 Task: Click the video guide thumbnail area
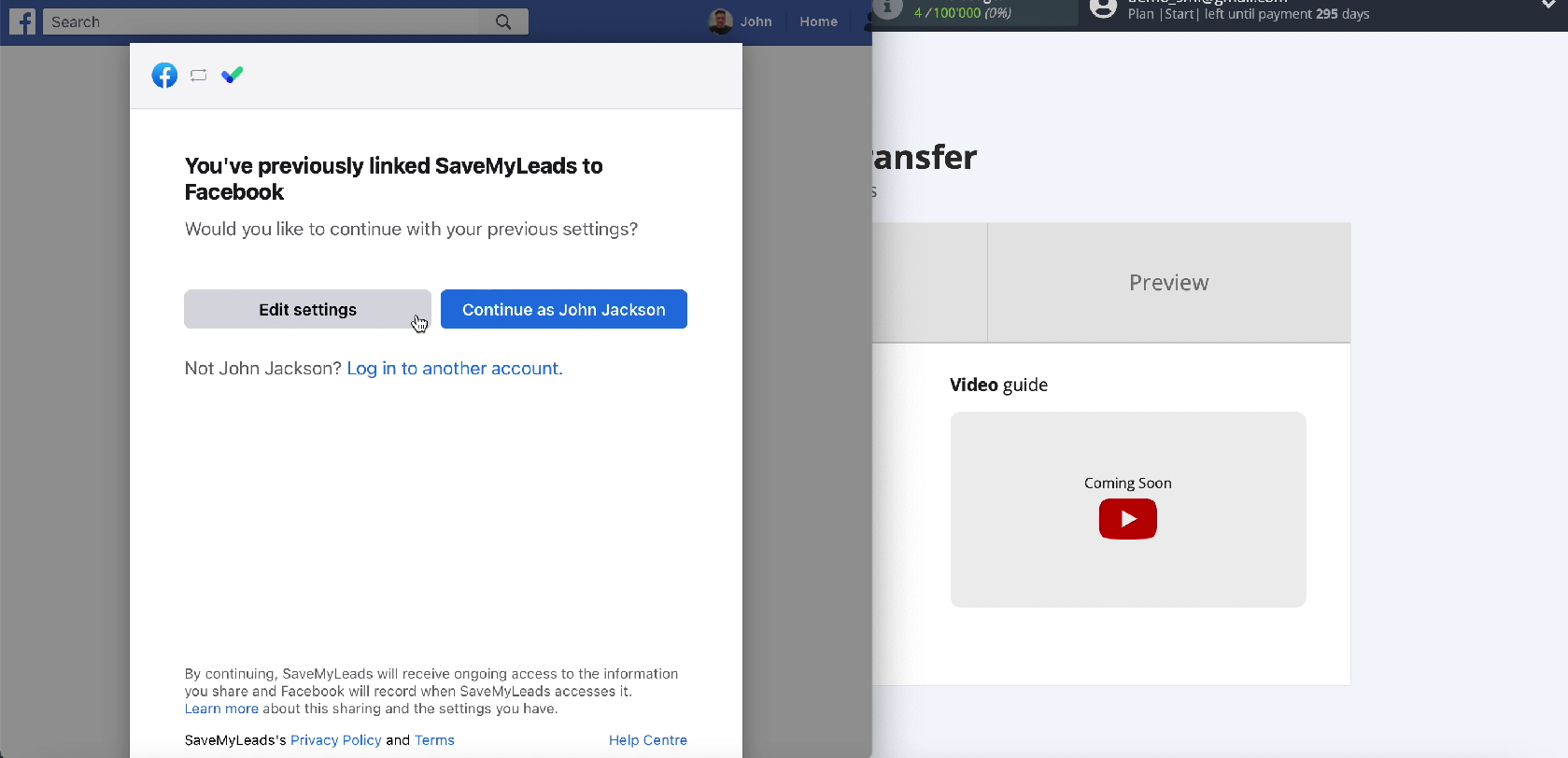point(1128,510)
